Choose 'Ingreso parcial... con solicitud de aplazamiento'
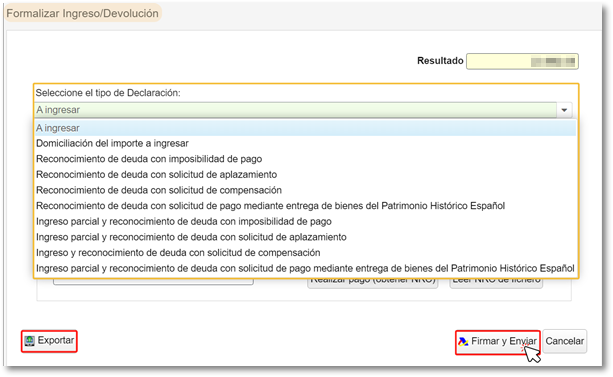 305,237
